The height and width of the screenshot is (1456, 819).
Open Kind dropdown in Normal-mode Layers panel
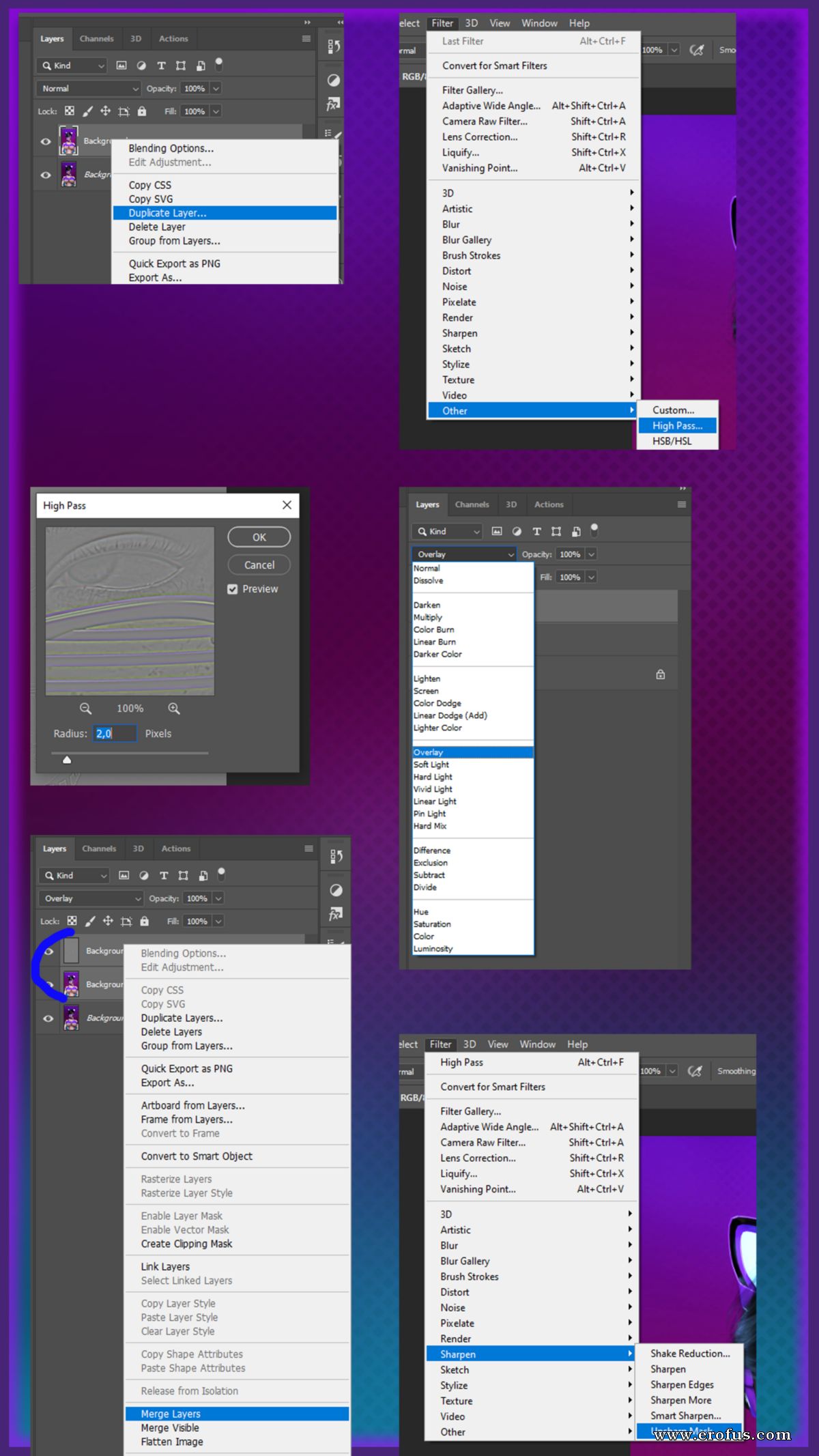pyautogui.click(x=71, y=66)
